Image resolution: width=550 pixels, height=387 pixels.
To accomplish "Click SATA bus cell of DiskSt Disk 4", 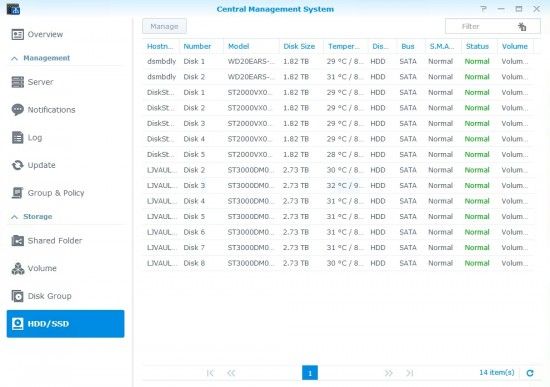I will 408,139.
